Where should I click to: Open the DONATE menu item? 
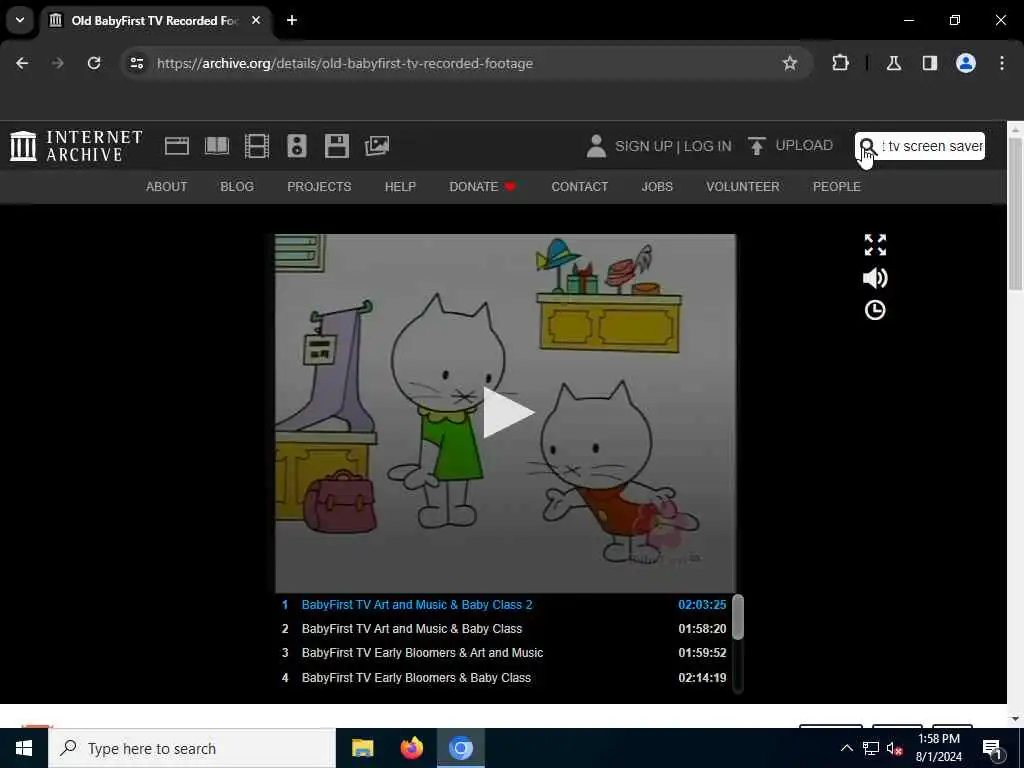[483, 187]
